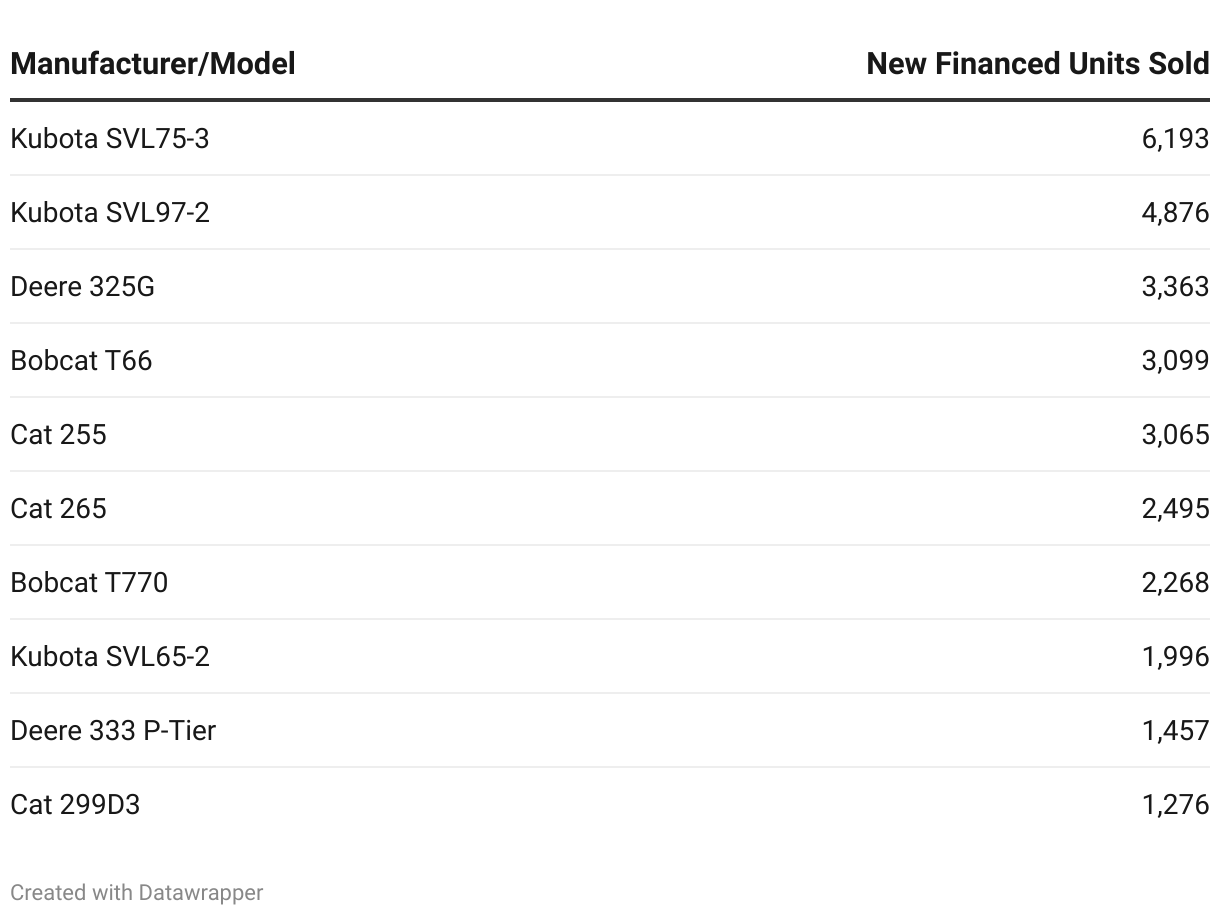Viewport: 1220px width, 916px height.
Task: Open the Created with Datawrapper link
Action: (137, 892)
